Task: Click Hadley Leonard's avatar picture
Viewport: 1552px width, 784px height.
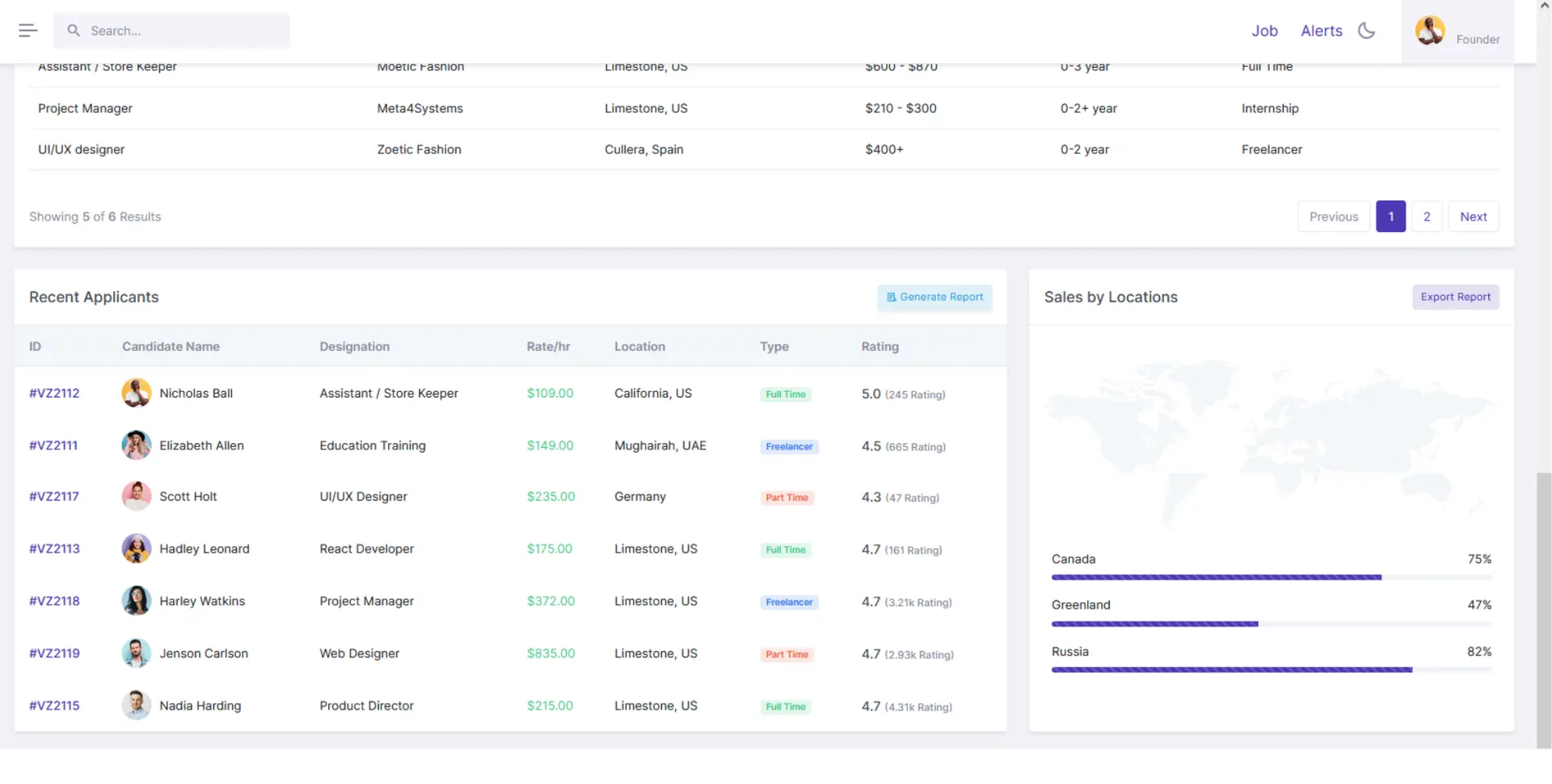Action: [x=136, y=549]
